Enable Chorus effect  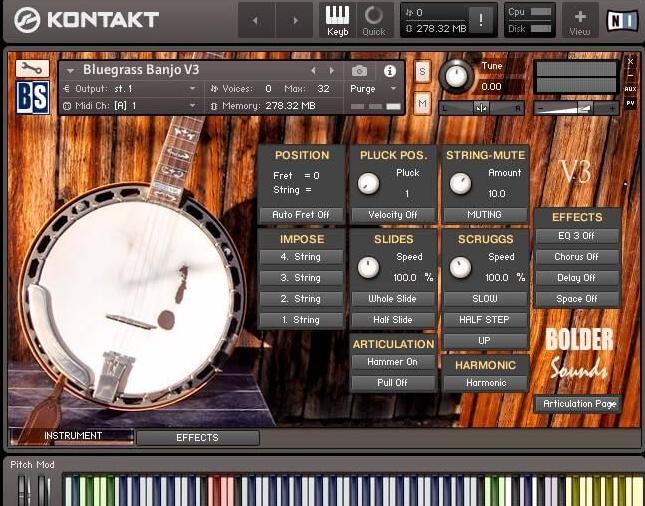(x=576, y=257)
